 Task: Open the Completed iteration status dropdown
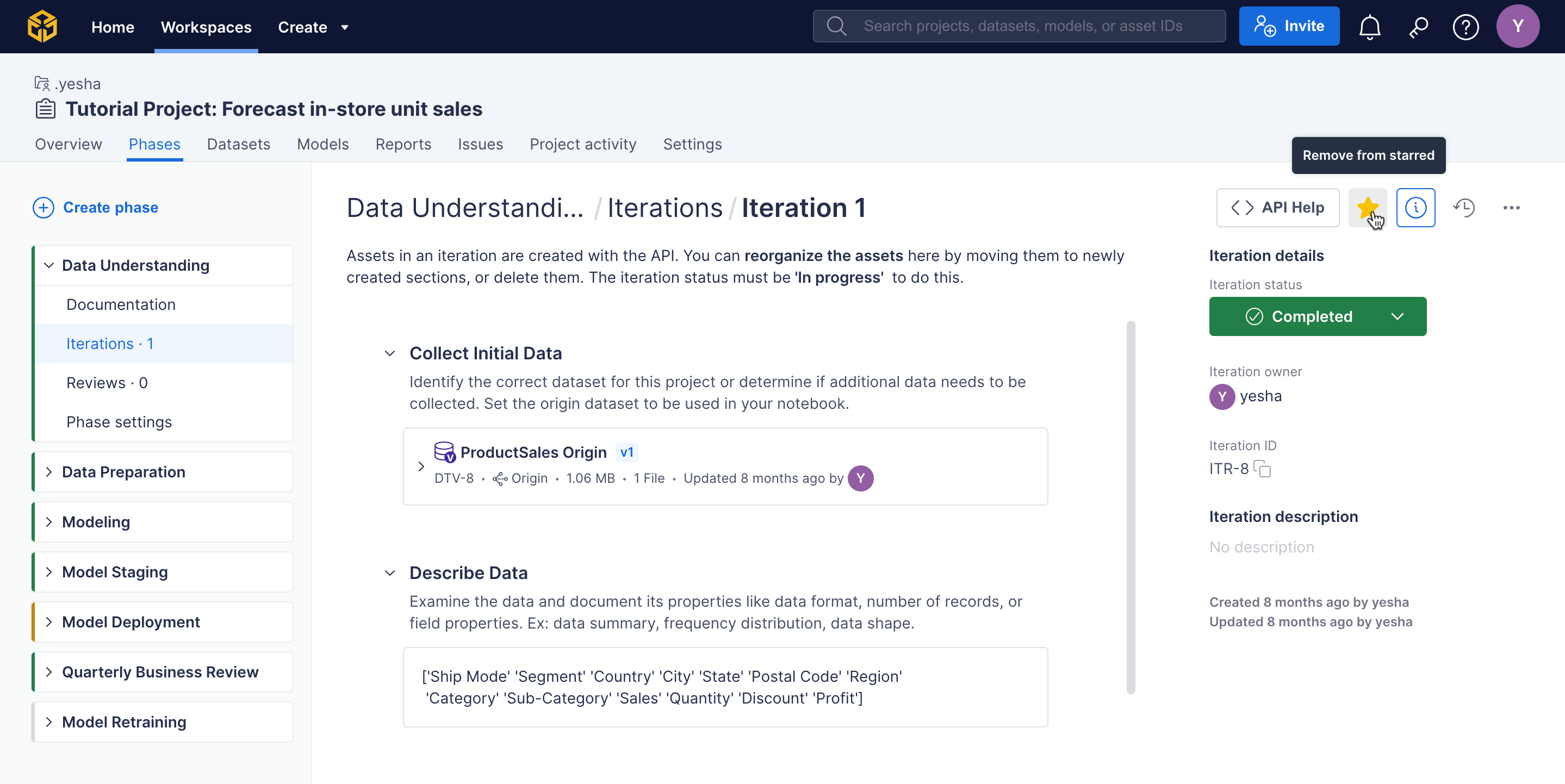(1317, 316)
